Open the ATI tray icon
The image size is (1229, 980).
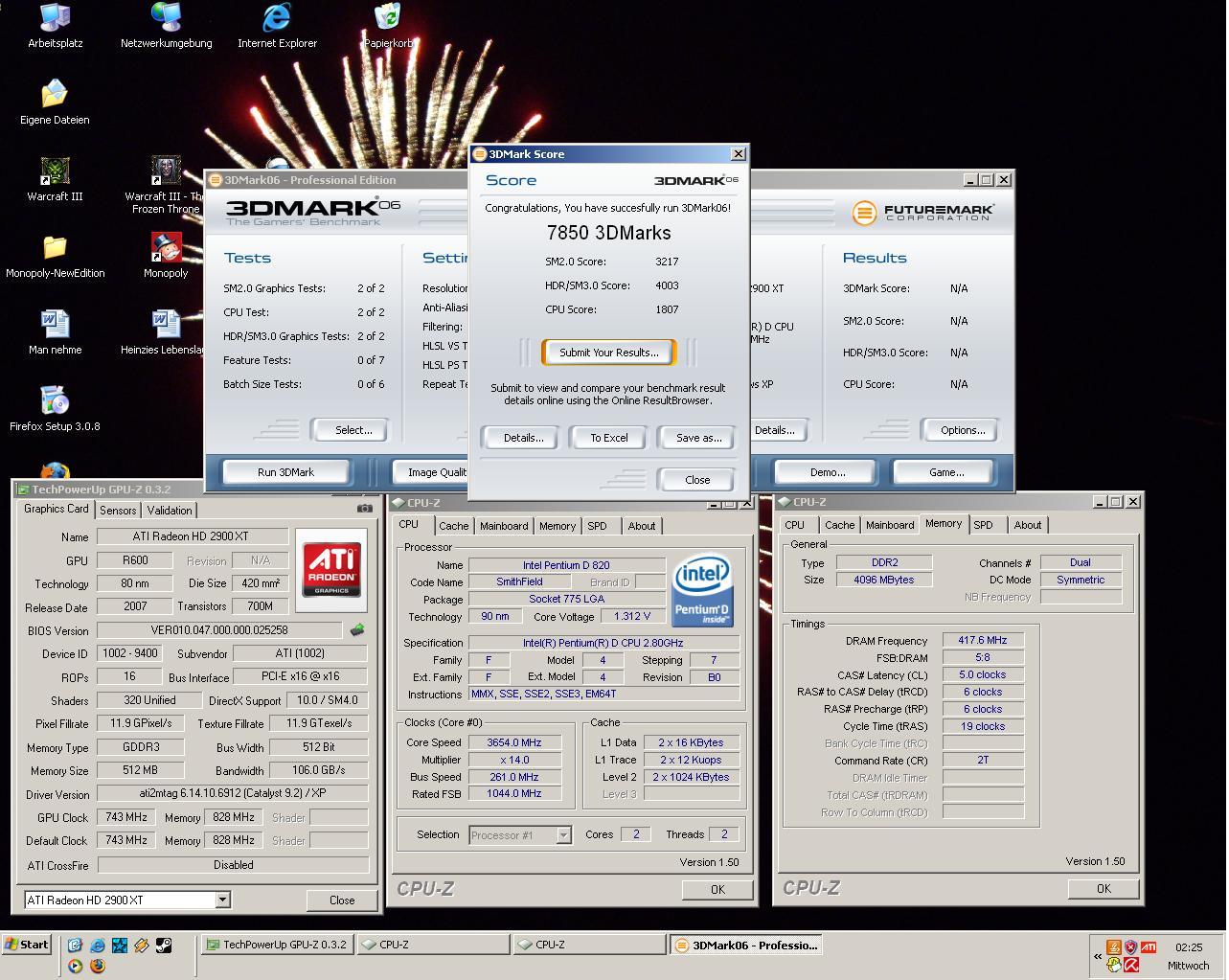1148,947
